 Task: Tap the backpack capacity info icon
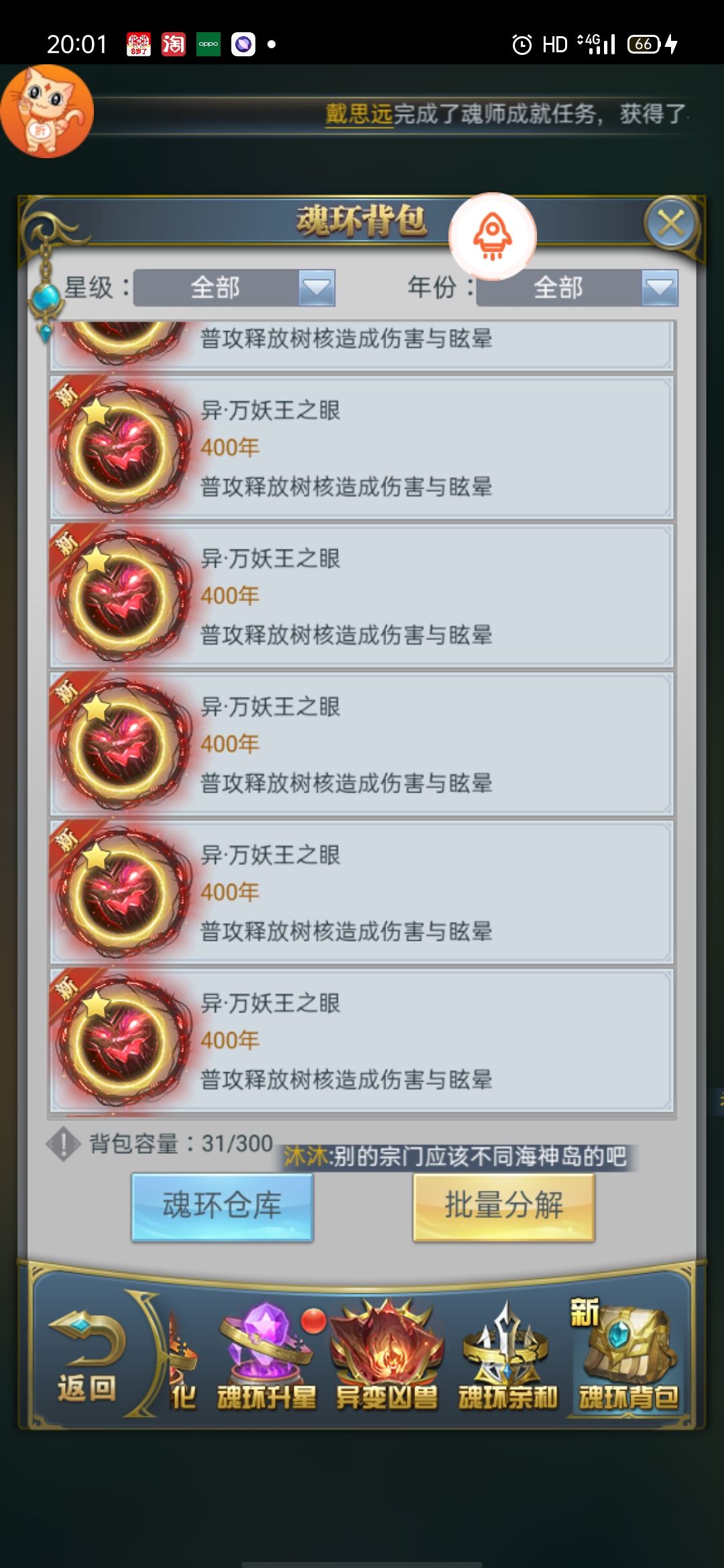pos(63,1144)
